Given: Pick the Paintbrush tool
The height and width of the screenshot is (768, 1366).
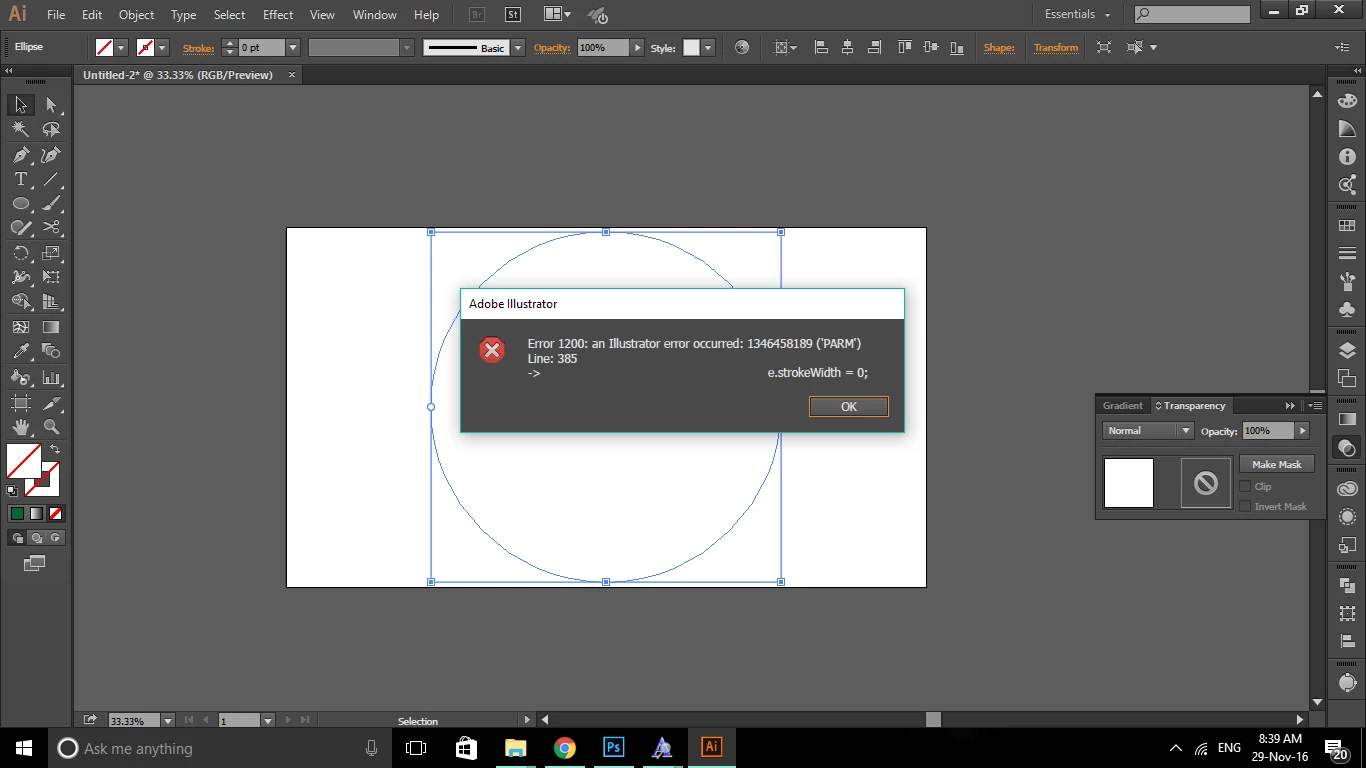Looking at the screenshot, I should coord(51,204).
